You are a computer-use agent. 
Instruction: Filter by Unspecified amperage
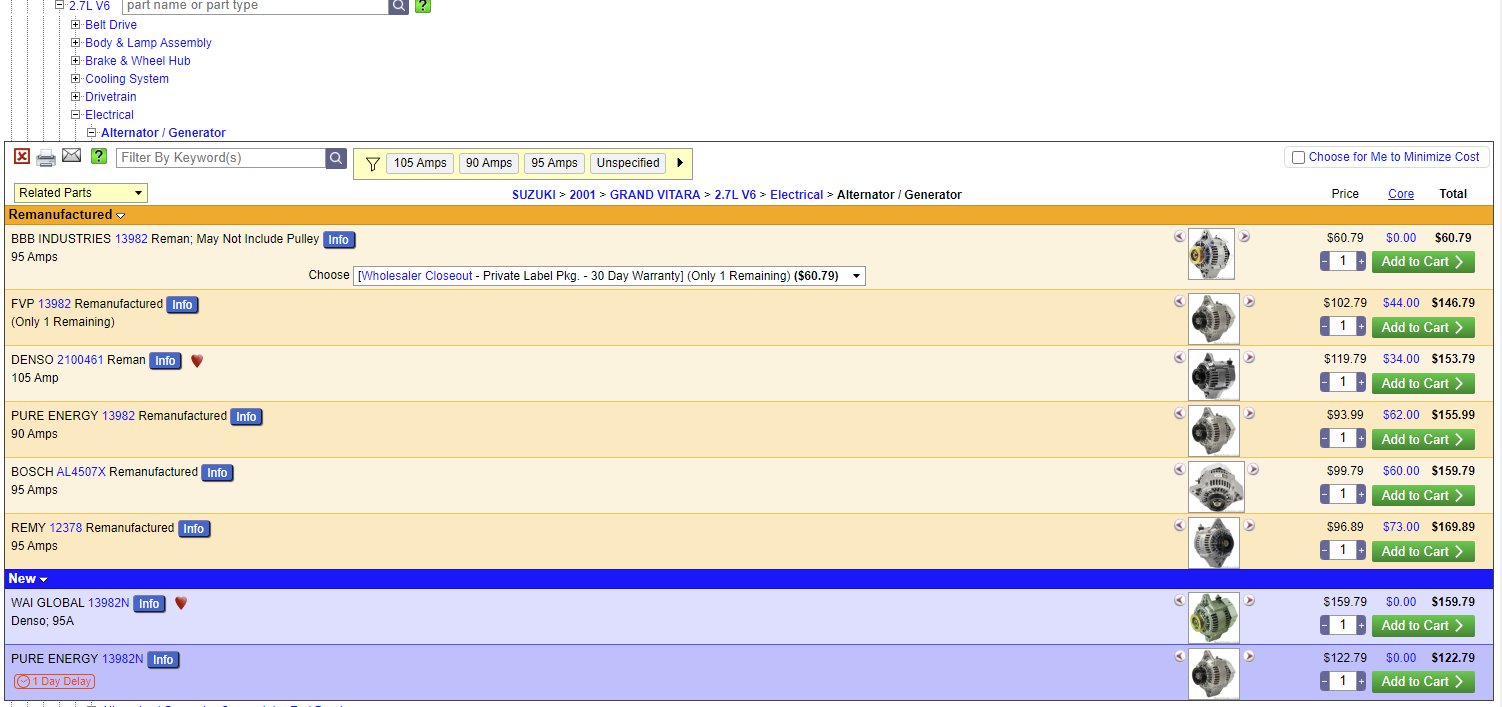click(628, 163)
